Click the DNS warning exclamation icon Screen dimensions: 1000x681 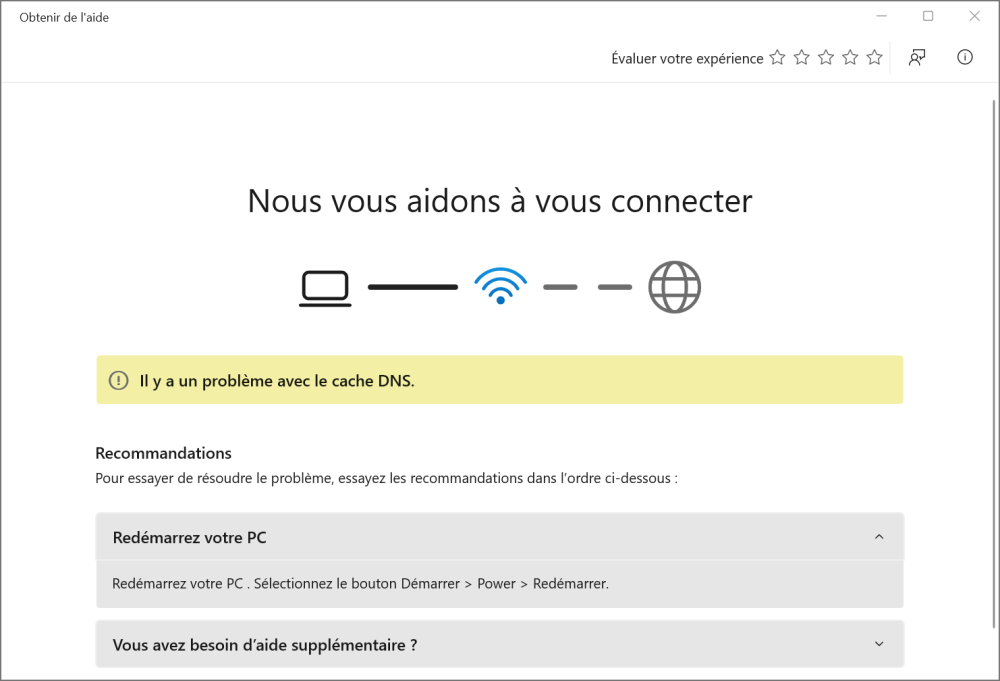tap(119, 380)
